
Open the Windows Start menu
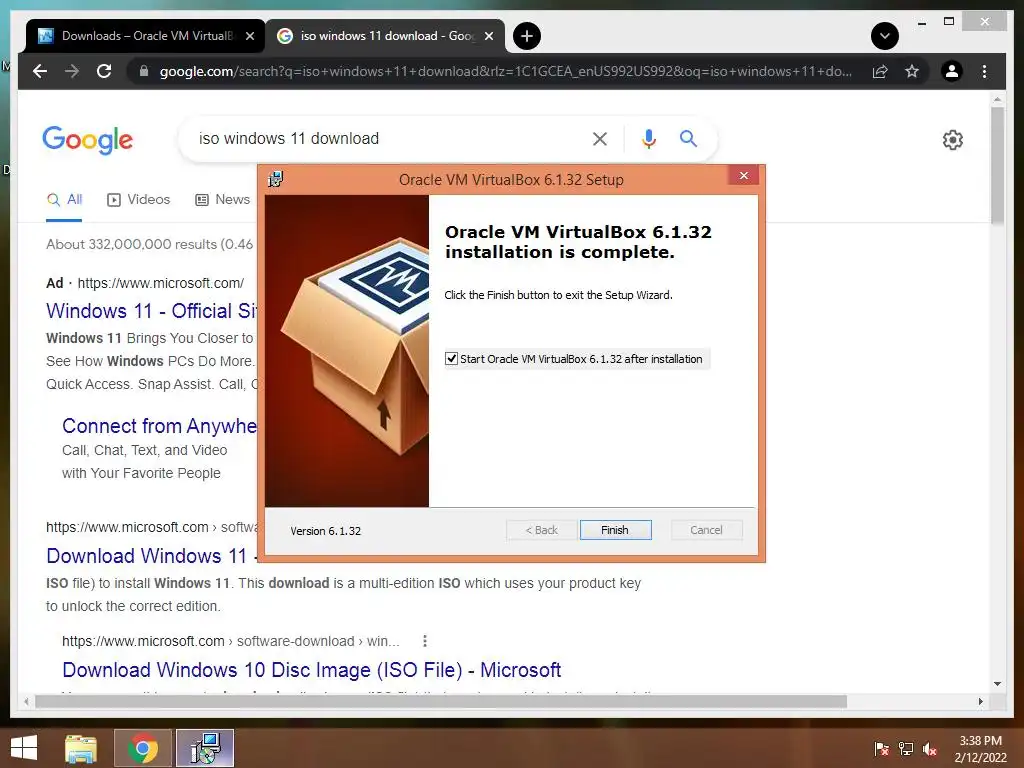click(x=24, y=748)
